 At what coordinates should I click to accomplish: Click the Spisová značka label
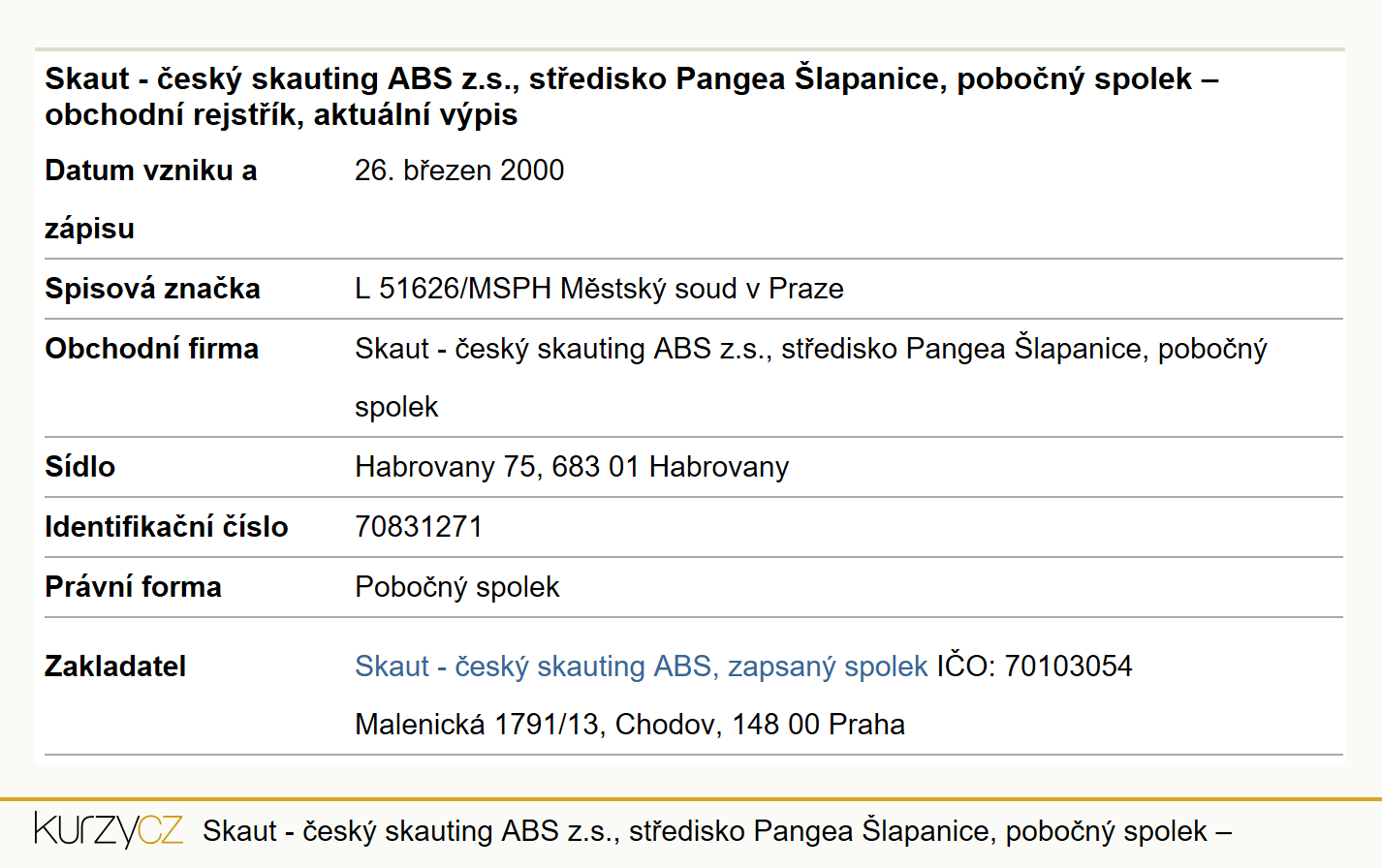(152, 289)
